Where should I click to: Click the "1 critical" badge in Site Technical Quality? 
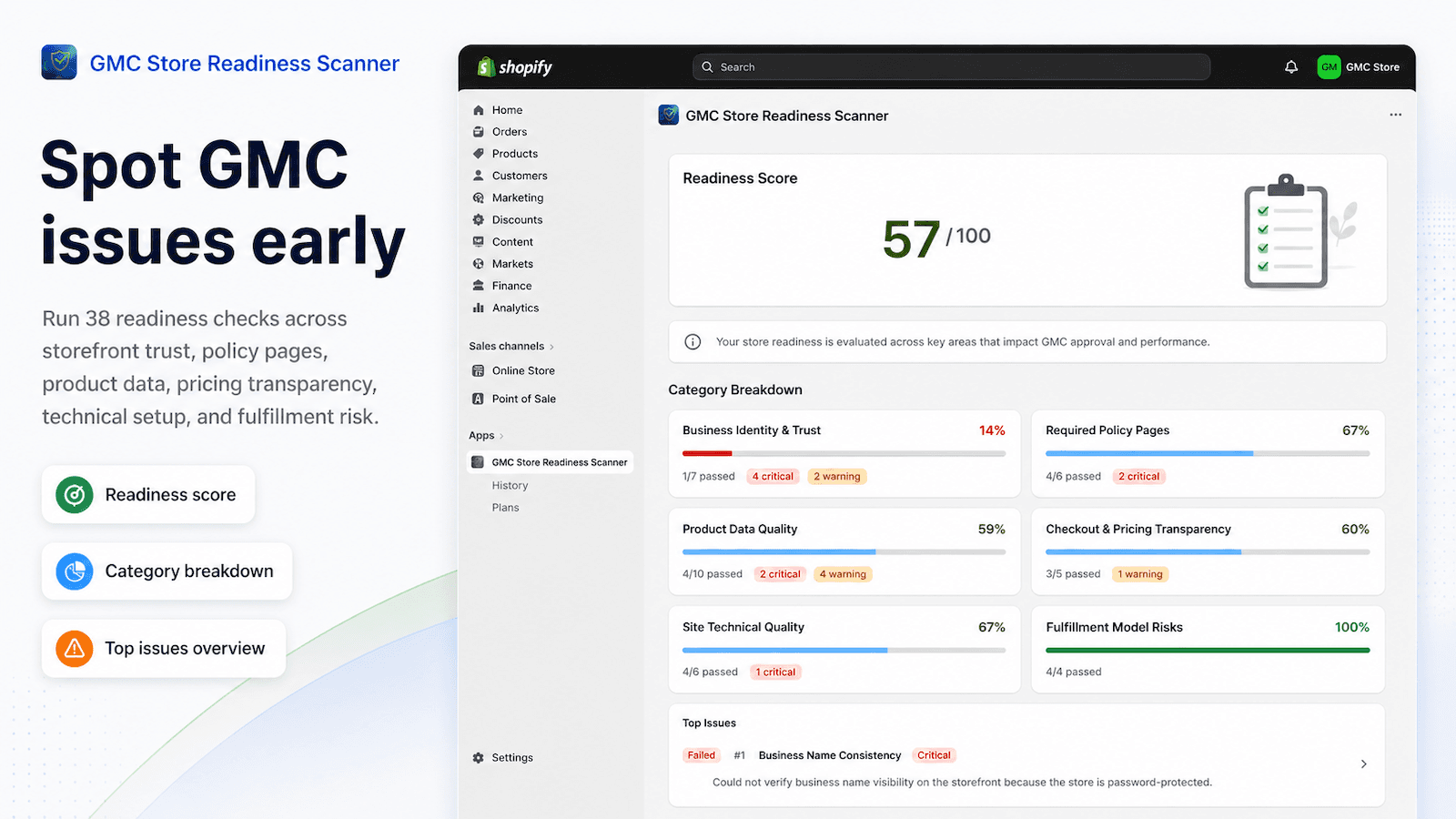(775, 672)
